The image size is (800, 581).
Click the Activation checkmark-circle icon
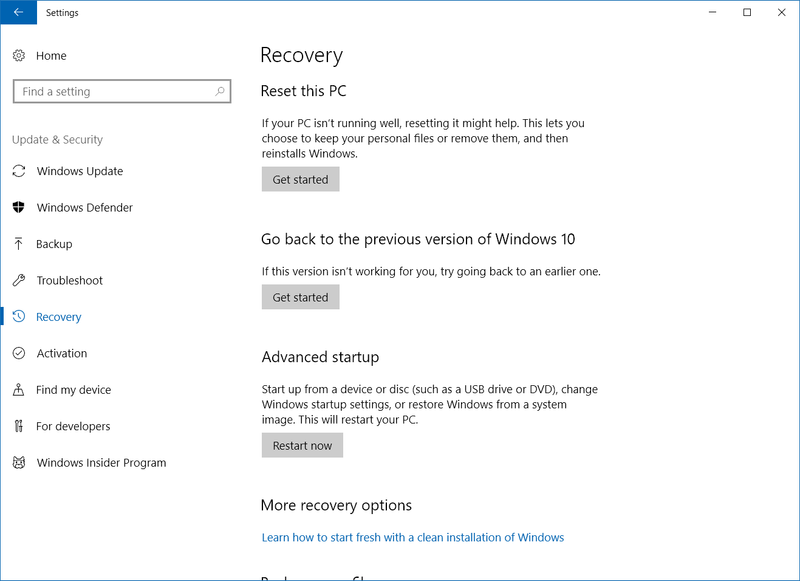(19, 353)
